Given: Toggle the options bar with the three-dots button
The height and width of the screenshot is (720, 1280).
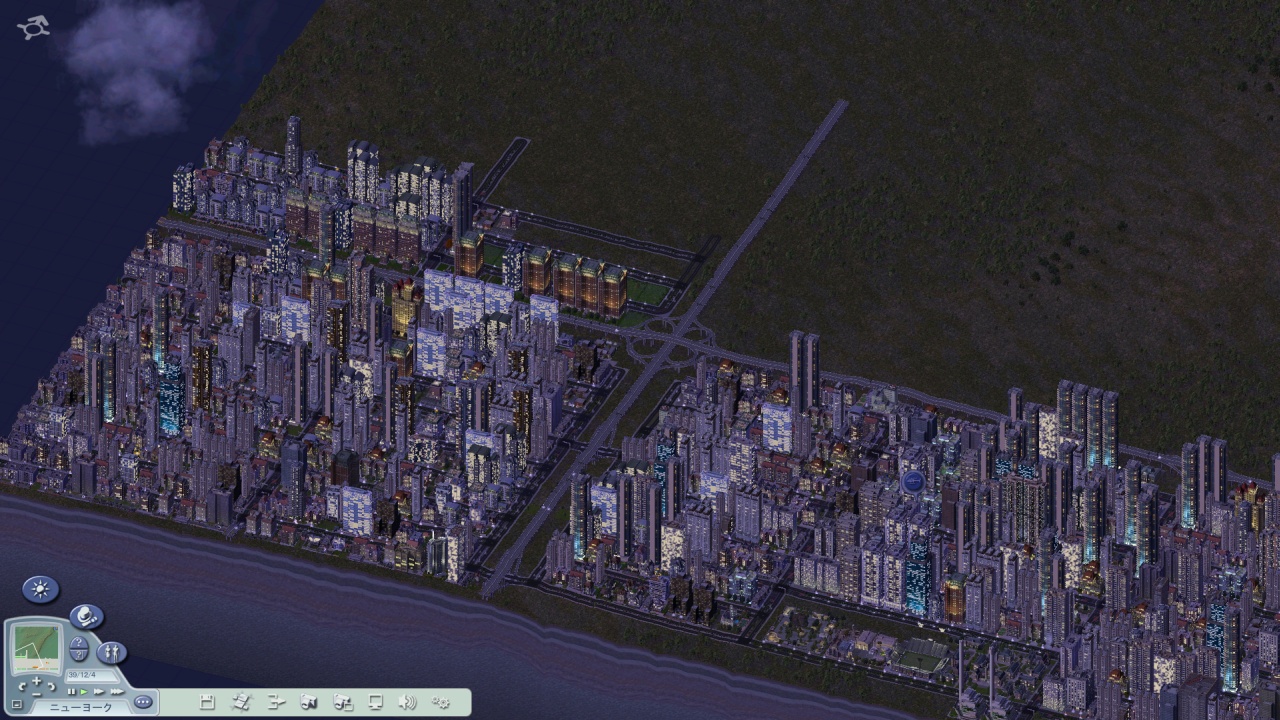Looking at the screenshot, I should (x=143, y=702).
